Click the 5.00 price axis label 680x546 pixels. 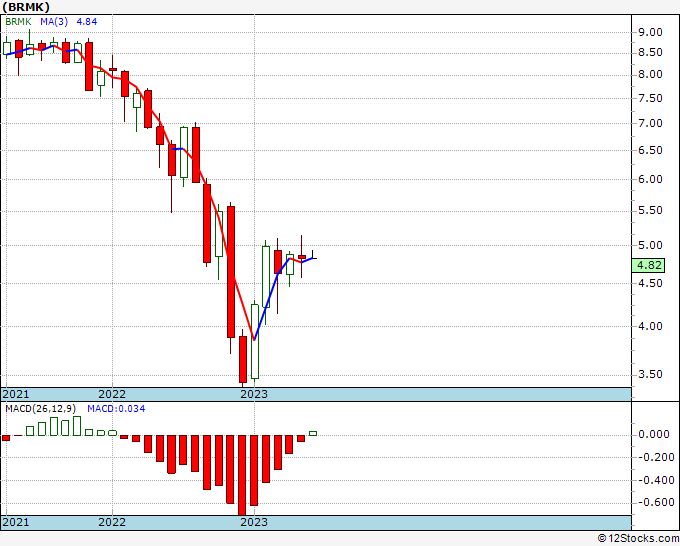tap(650, 245)
